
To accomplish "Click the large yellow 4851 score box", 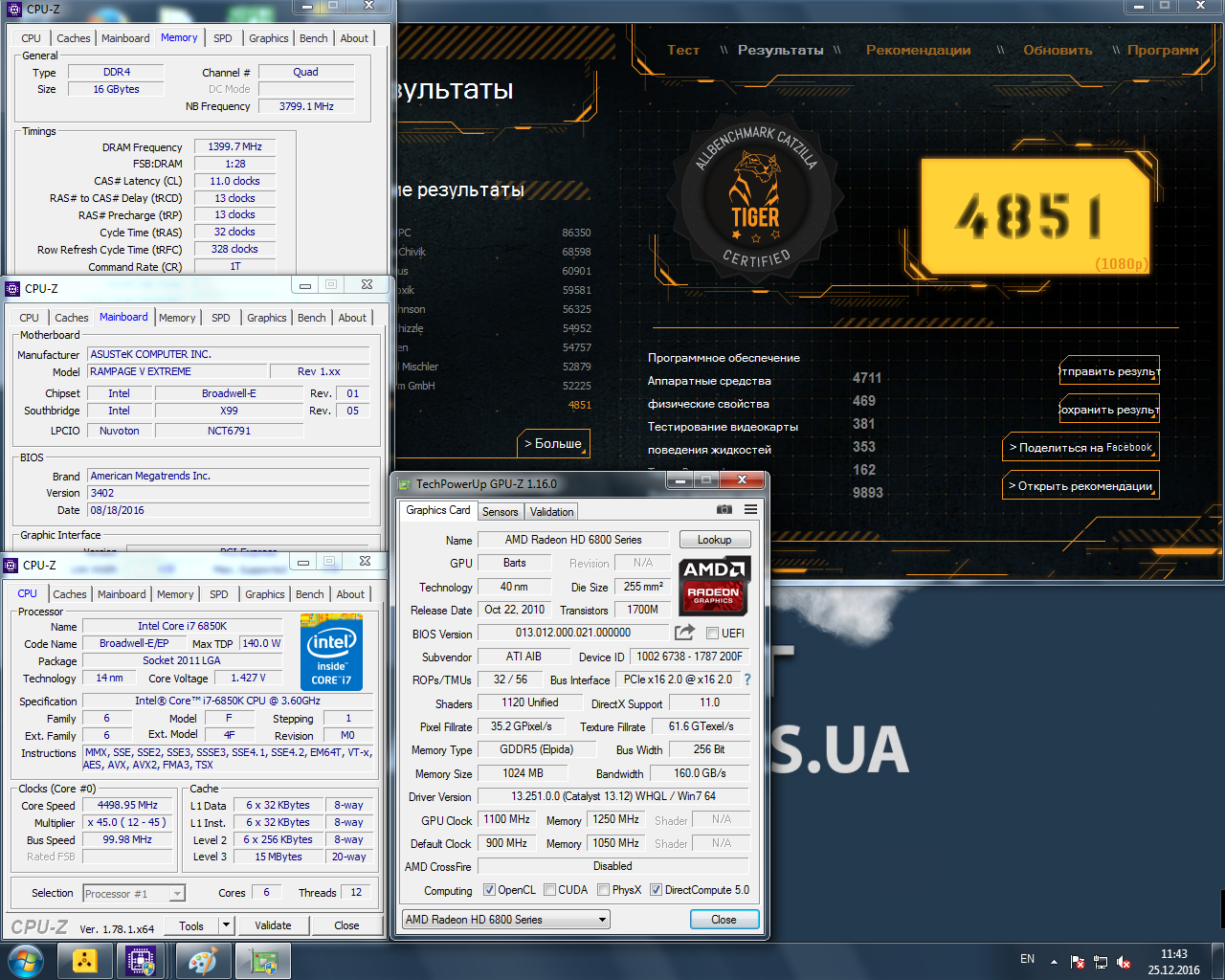I will click(x=1035, y=215).
